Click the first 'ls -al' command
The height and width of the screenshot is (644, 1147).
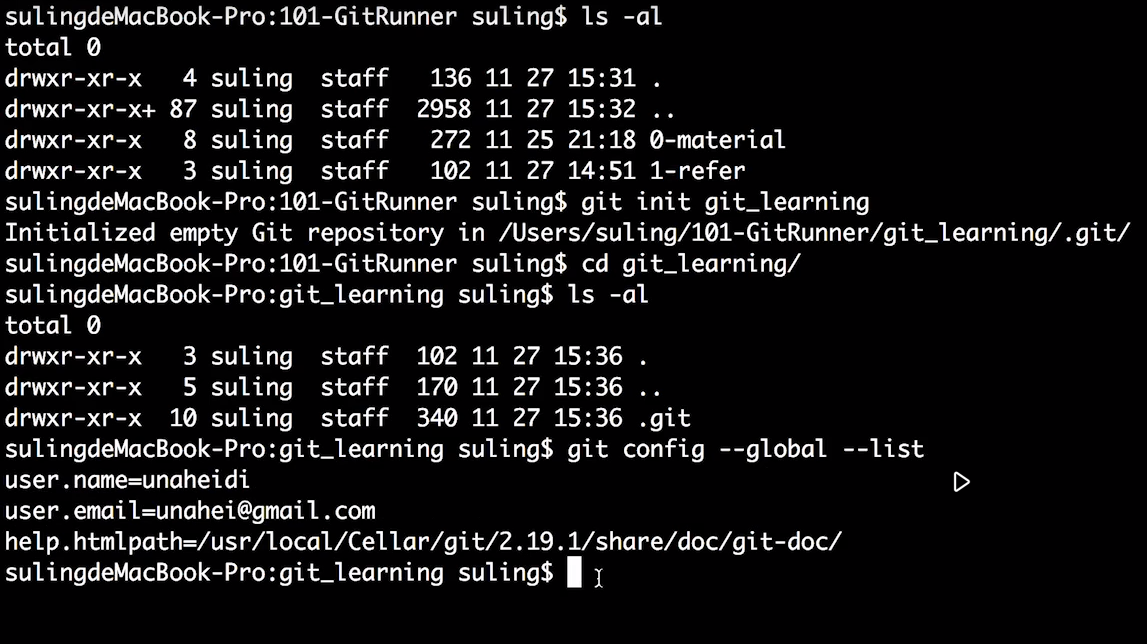pos(622,16)
